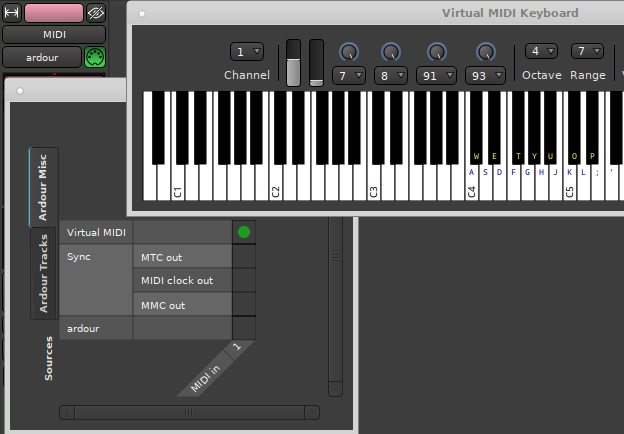Click the knob above value 91
This screenshot has width=624, height=434.
[x=437, y=52]
